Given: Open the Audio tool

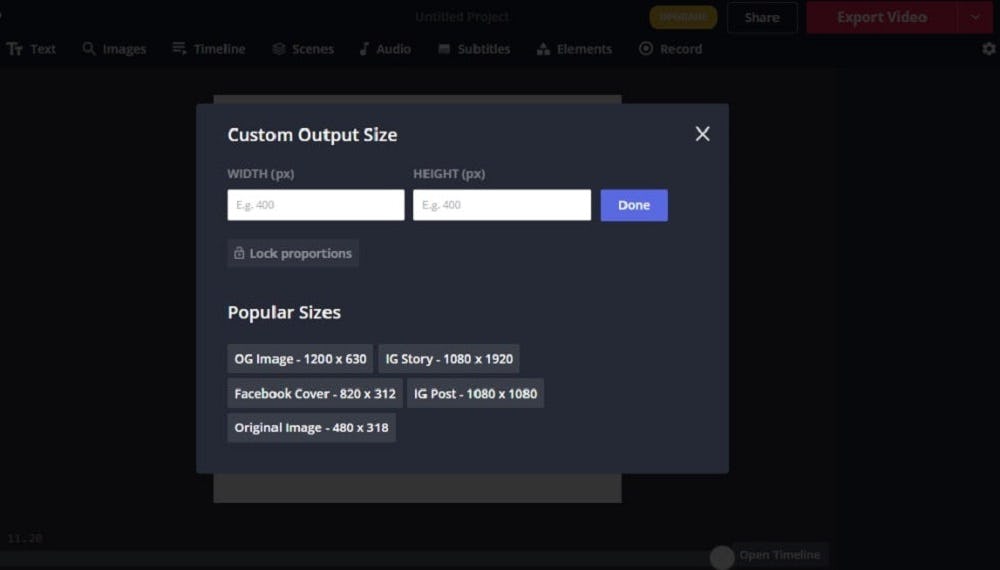Looking at the screenshot, I should tap(384, 49).
